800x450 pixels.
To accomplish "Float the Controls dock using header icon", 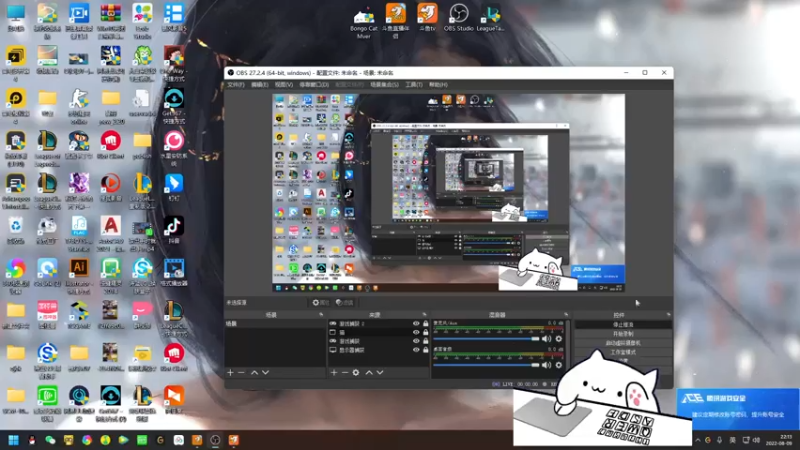I will coord(668,315).
